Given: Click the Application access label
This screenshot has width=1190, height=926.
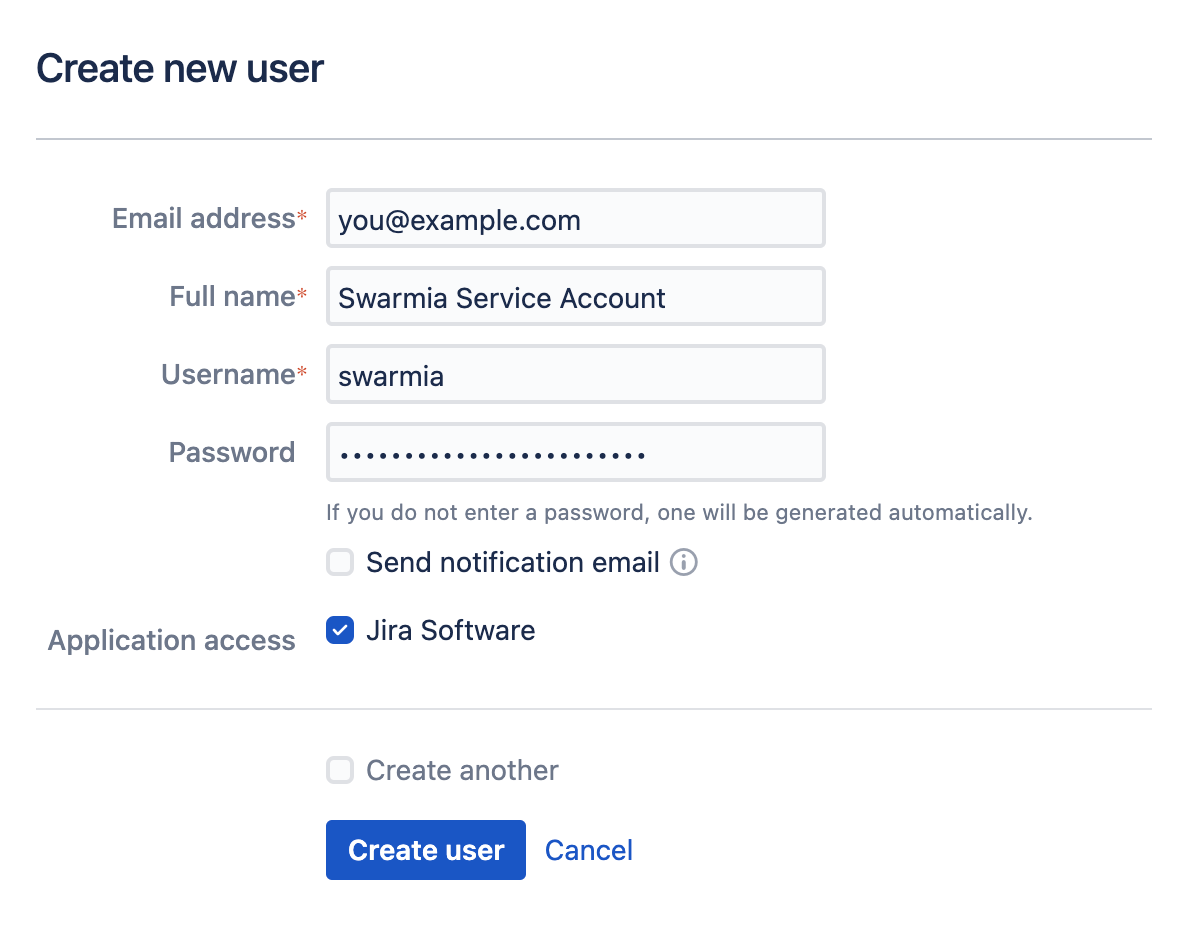Looking at the screenshot, I should 172,641.
